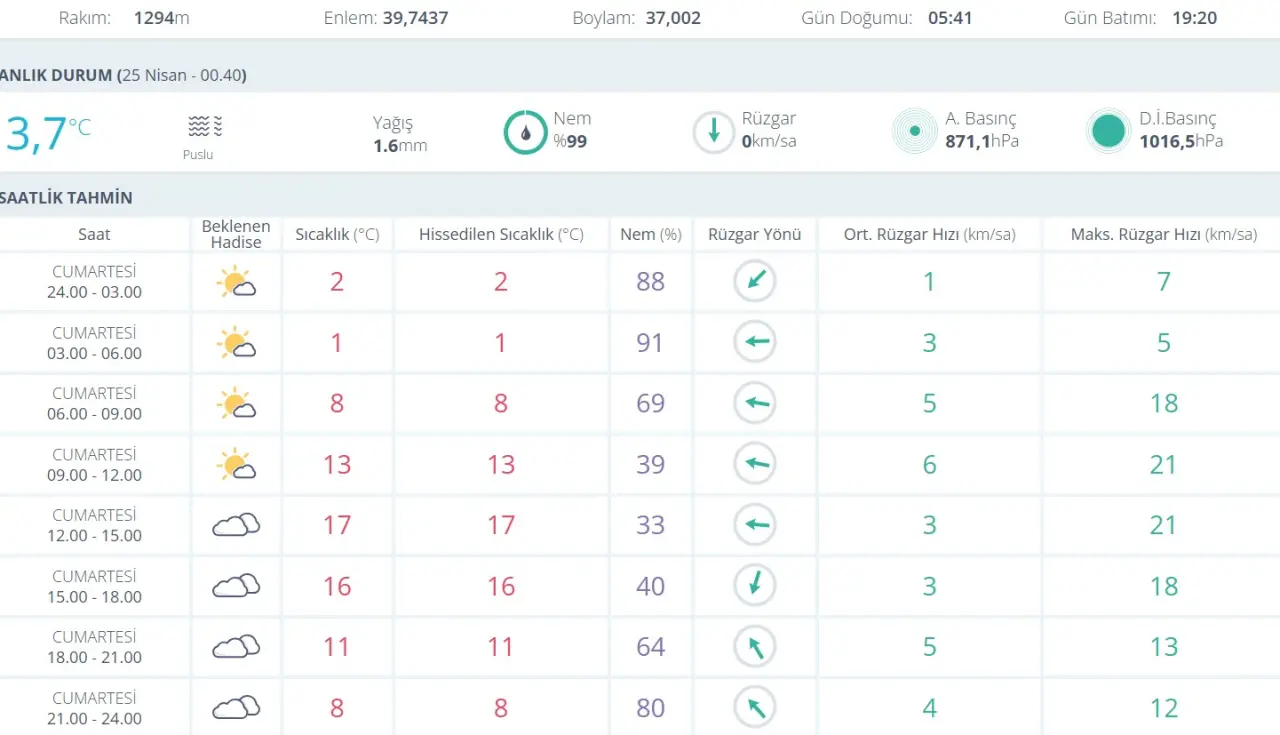This screenshot has height=735, width=1280.
Task: Click the D.İ.Basınç solid green circle icon
Action: (1108, 131)
